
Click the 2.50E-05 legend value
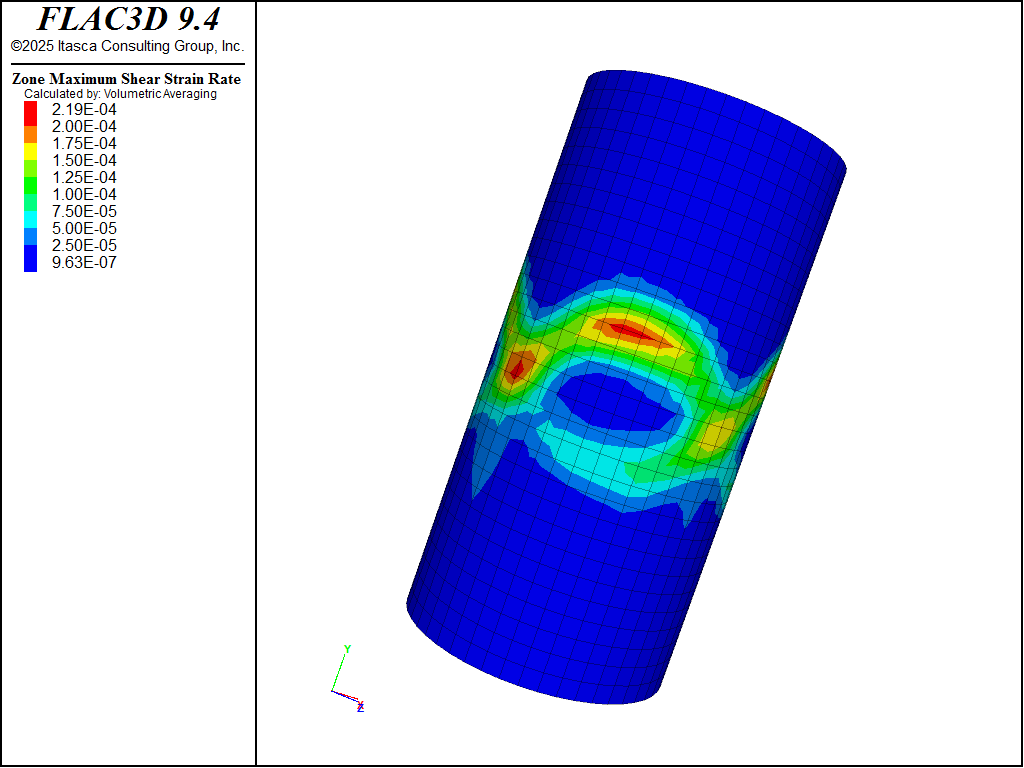click(x=84, y=246)
